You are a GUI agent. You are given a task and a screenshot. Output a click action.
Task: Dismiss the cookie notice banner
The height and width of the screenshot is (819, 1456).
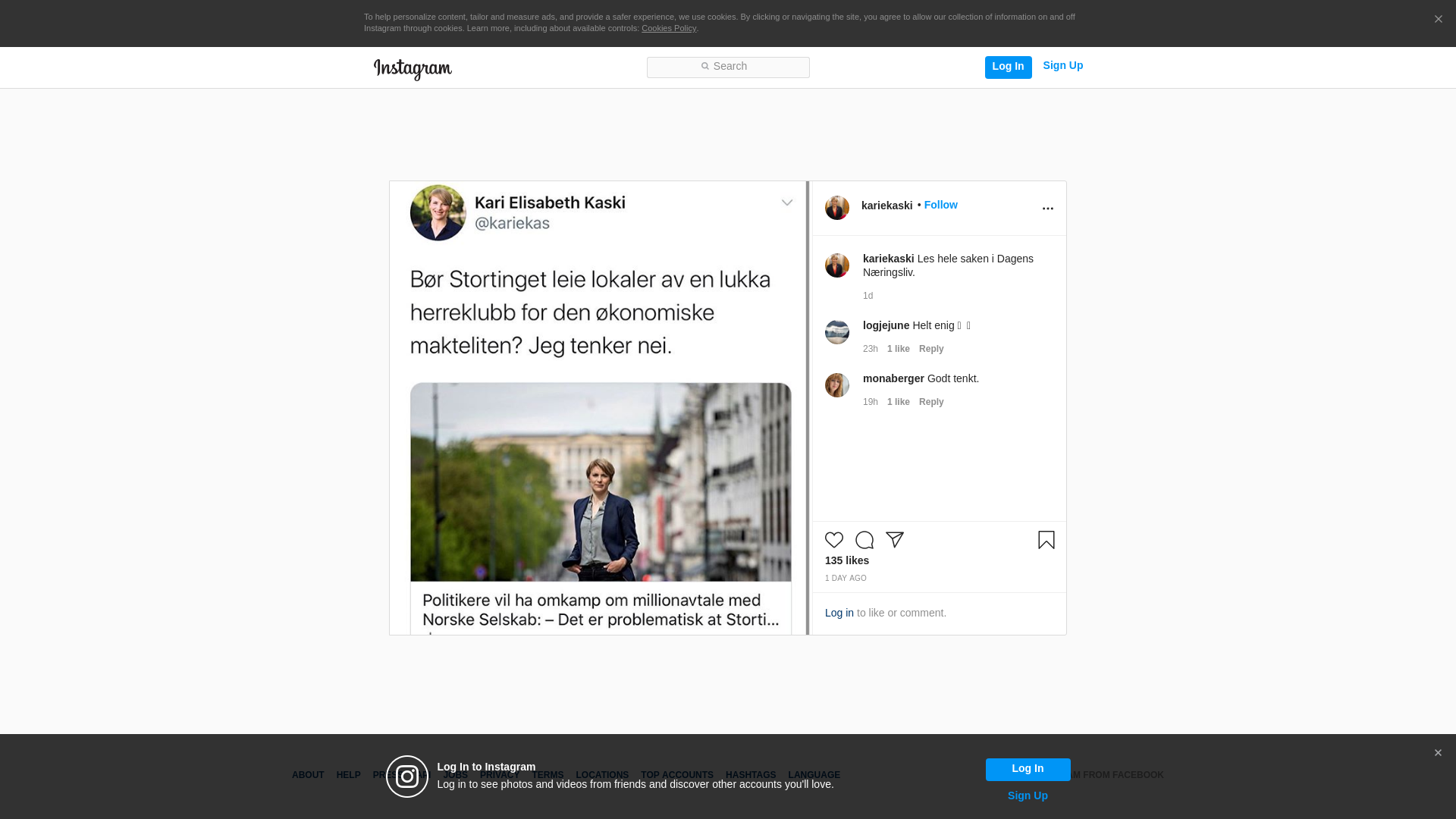[1438, 20]
